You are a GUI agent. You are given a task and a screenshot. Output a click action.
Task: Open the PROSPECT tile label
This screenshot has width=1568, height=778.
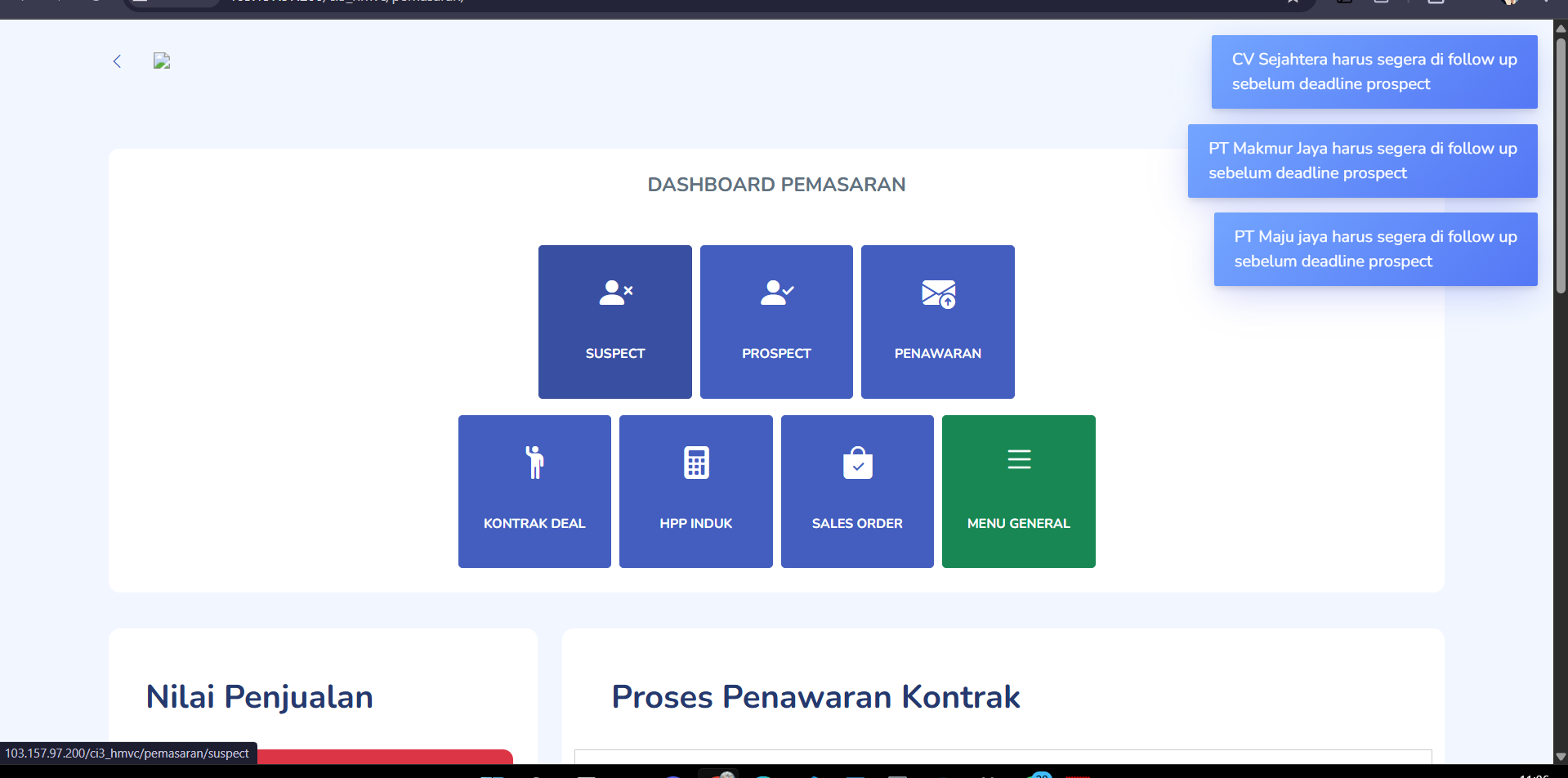776,353
